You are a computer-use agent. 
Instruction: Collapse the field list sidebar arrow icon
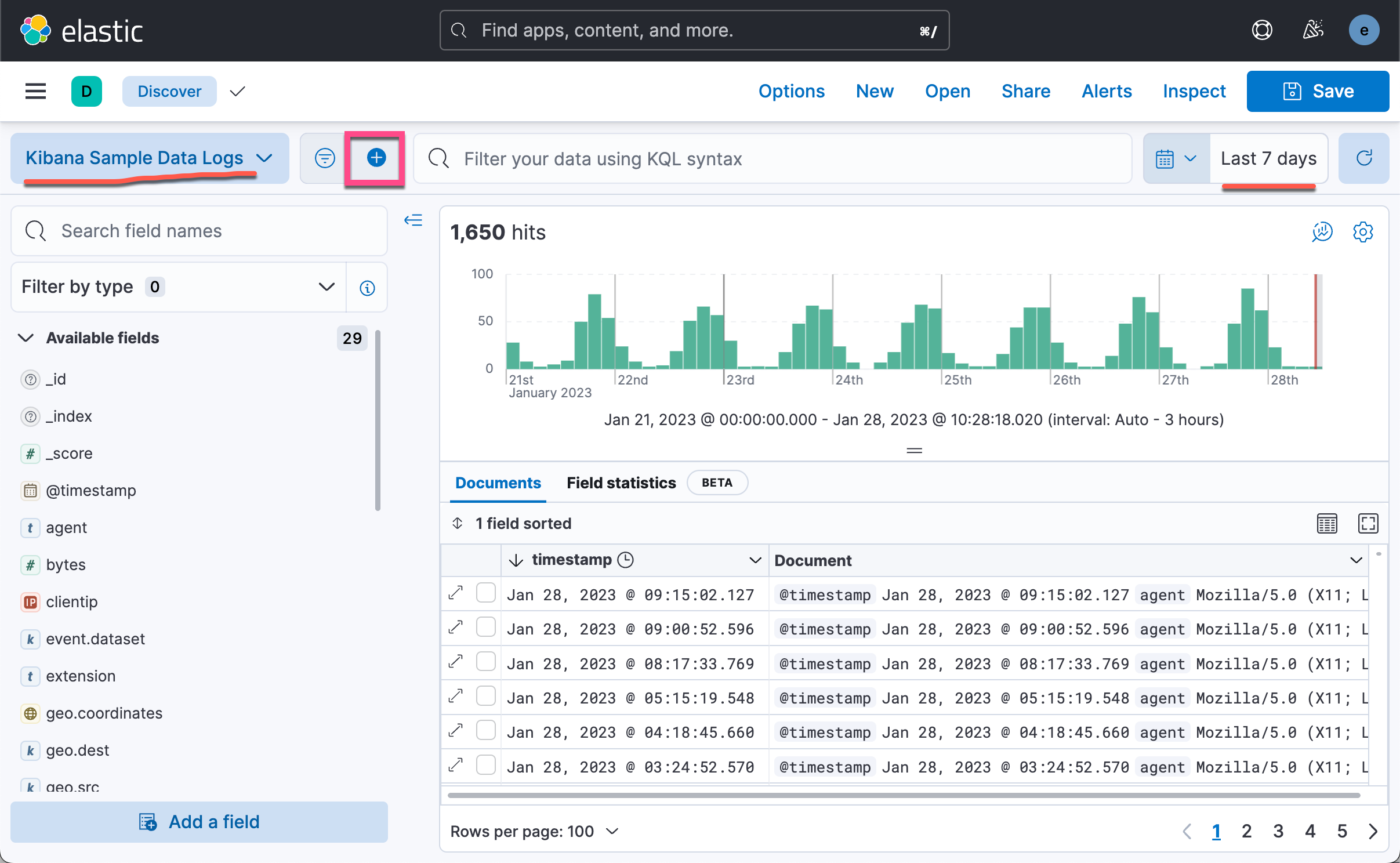click(413, 220)
